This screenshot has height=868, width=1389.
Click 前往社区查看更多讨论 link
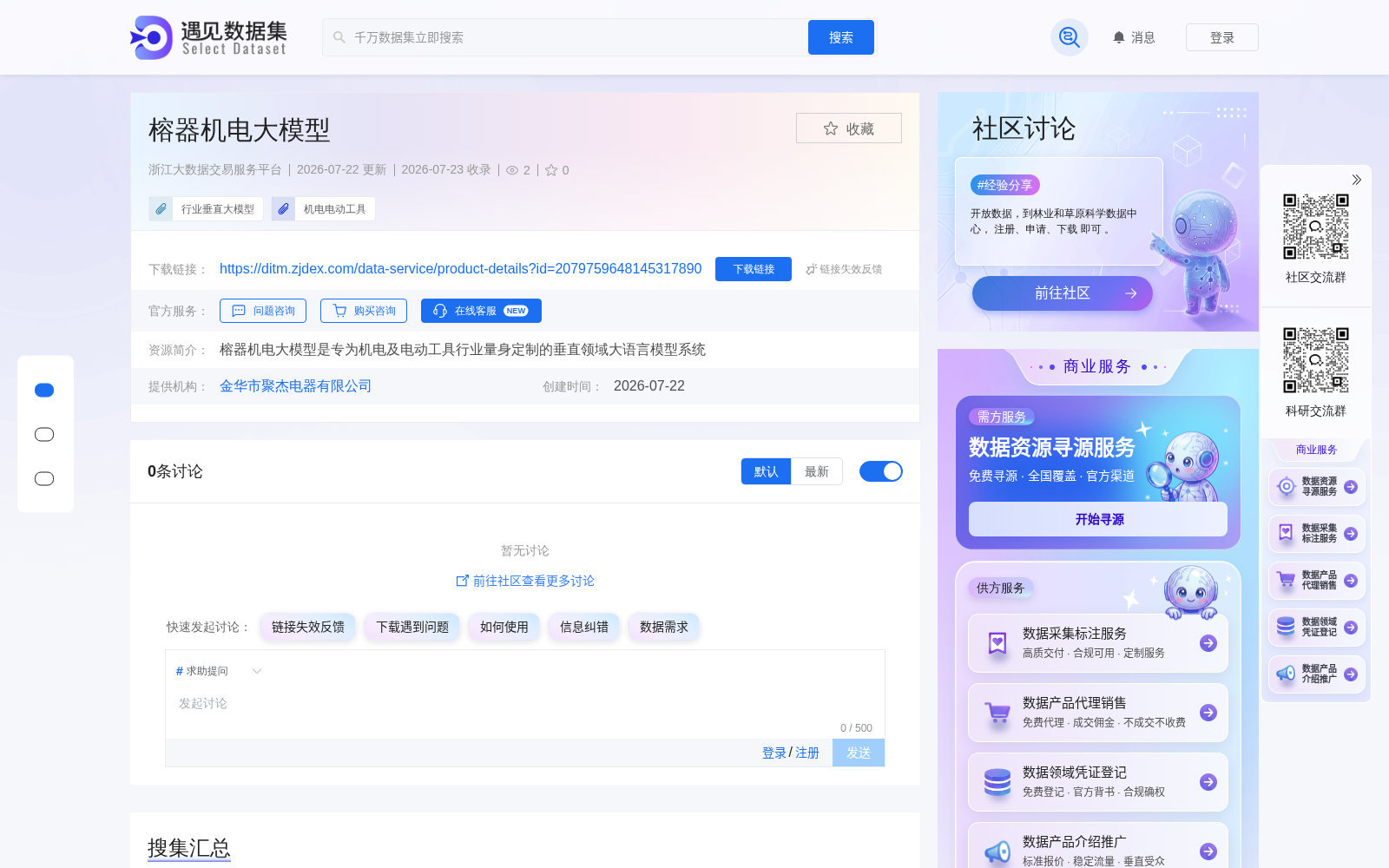[x=525, y=581]
